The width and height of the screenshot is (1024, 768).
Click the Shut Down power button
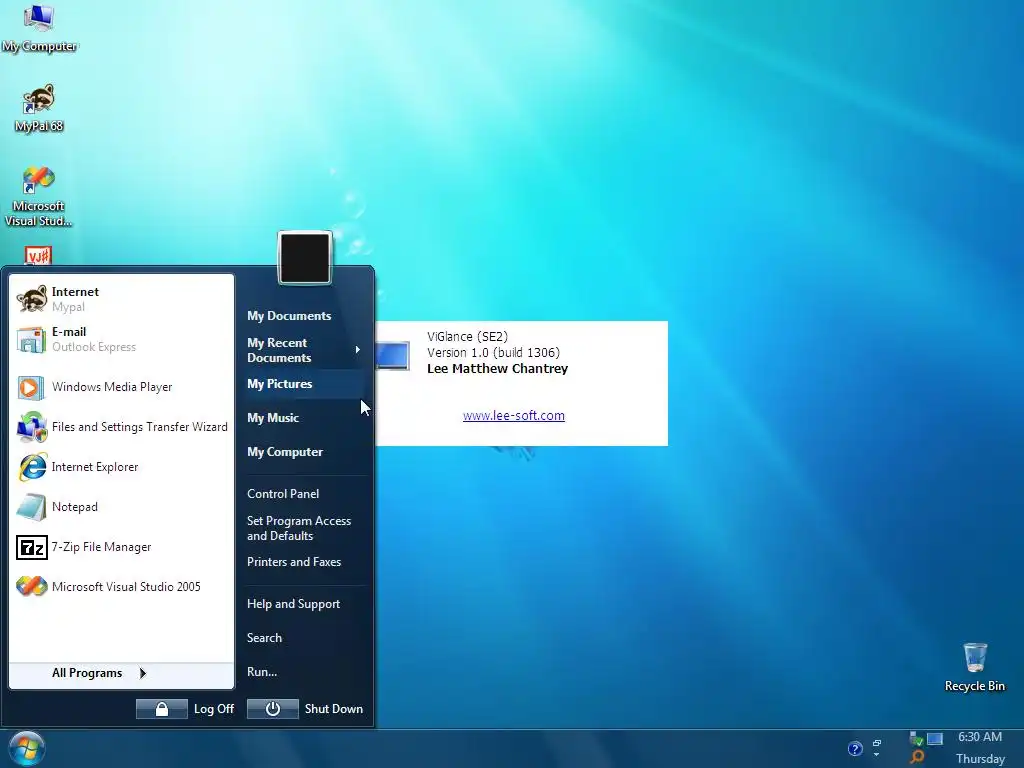[272, 709]
